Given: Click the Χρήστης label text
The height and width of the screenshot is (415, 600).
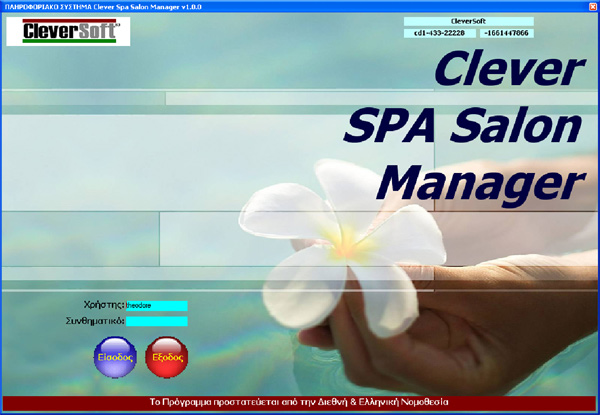Looking at the screenshot, I should click(105, 305).
